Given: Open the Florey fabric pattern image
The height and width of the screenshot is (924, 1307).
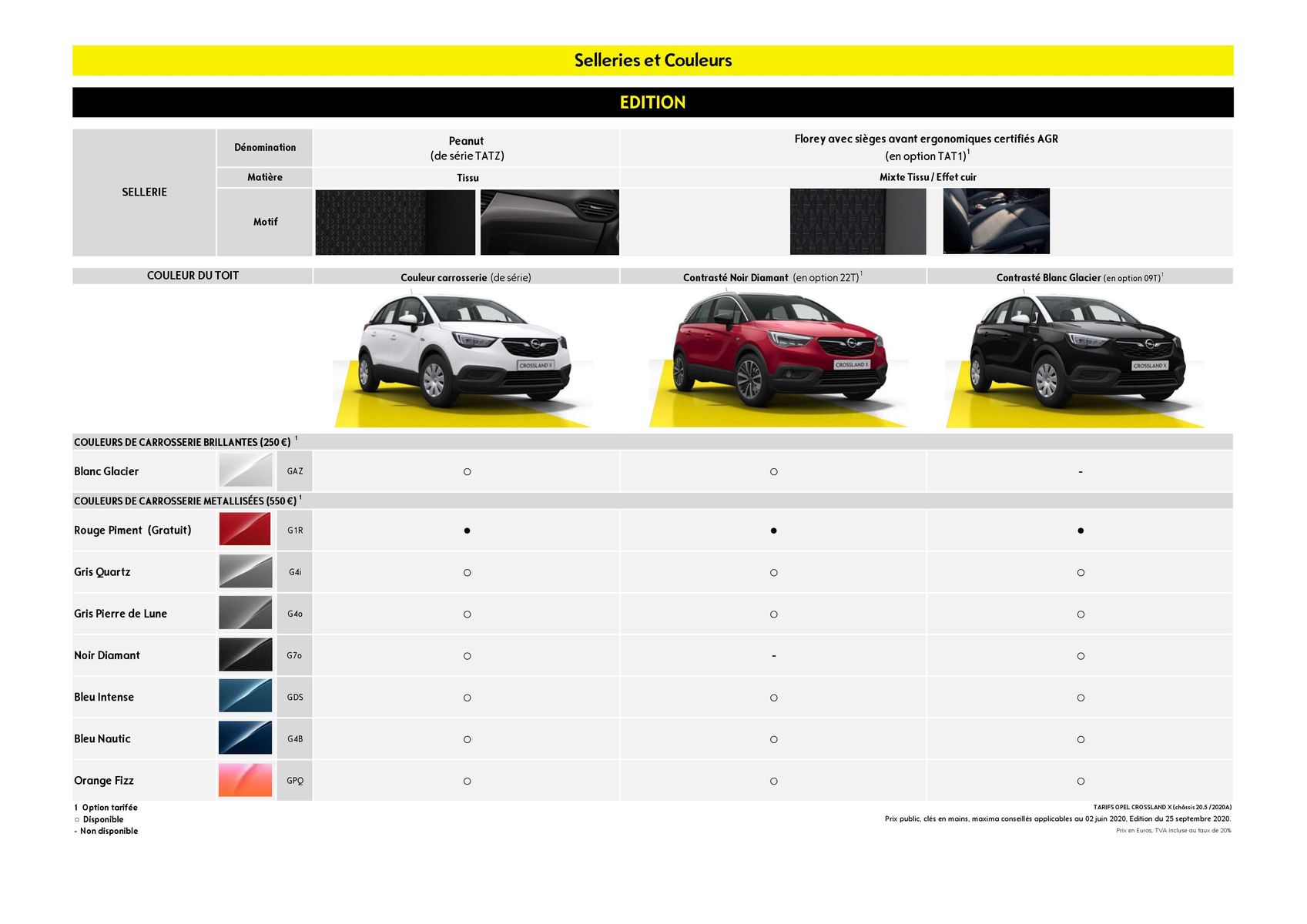Looking at the screenshot, I should click(x=858, y=222).
